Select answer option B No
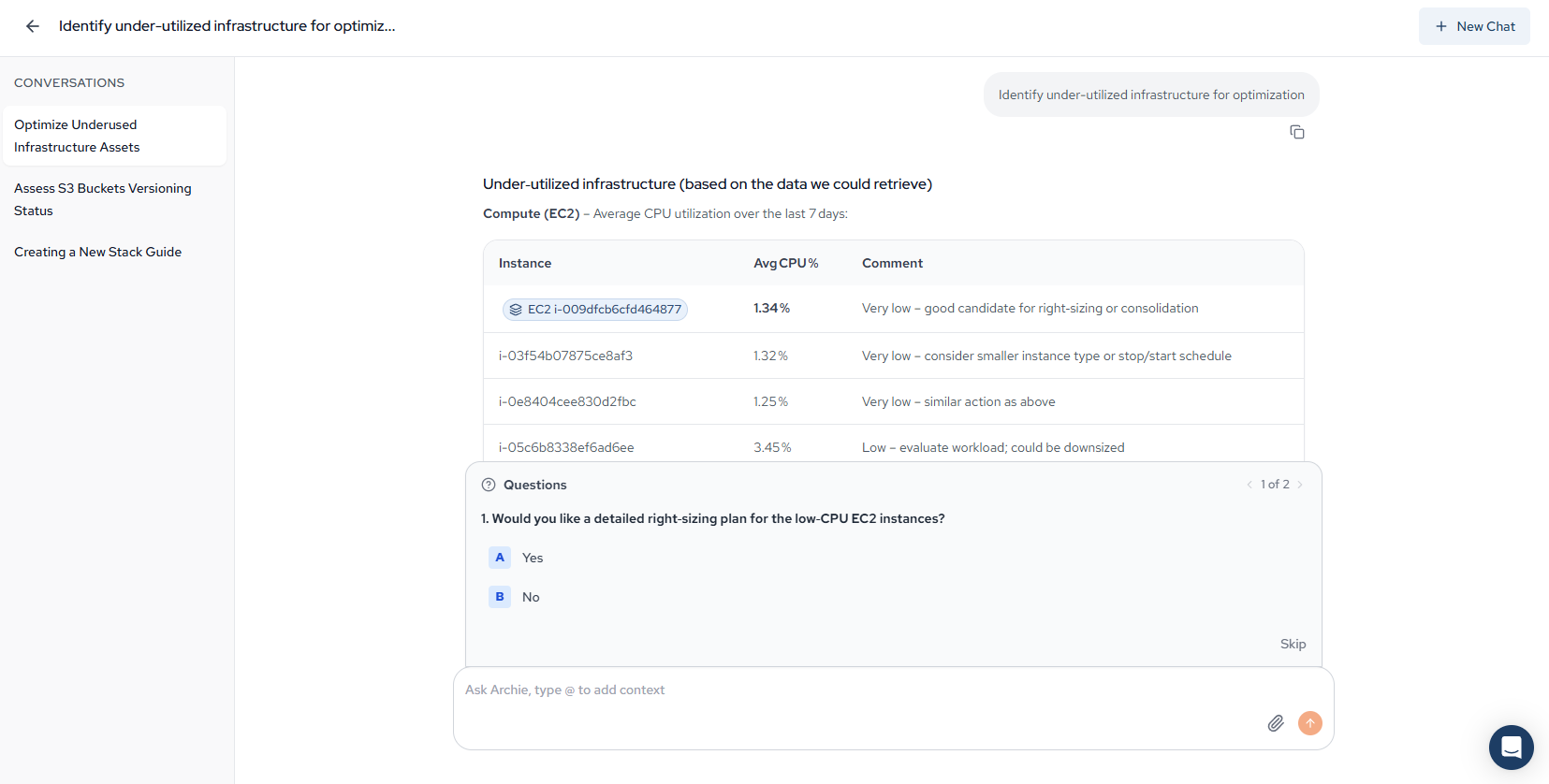The width and height of the screenshot is (1549, 784). 500,597
